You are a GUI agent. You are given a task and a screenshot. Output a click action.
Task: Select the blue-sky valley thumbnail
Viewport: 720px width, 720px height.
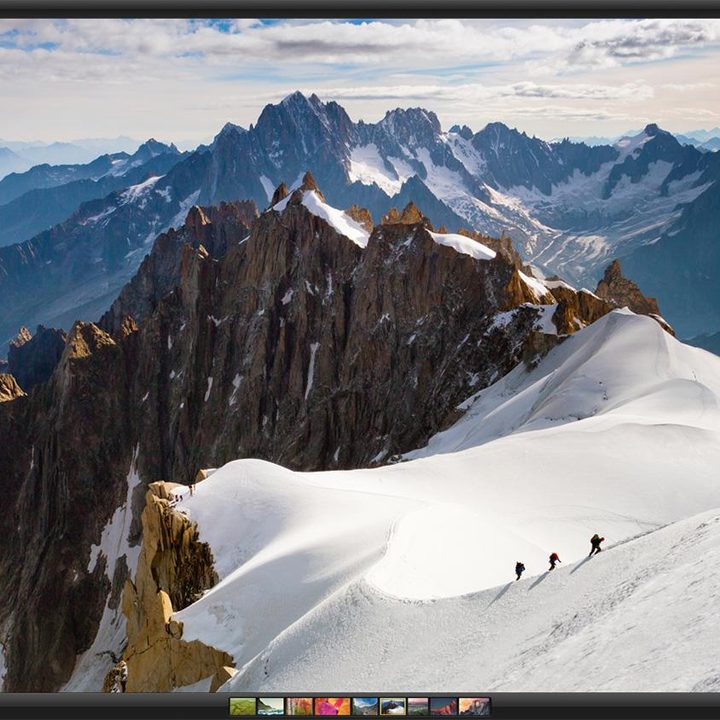[365, 707]
